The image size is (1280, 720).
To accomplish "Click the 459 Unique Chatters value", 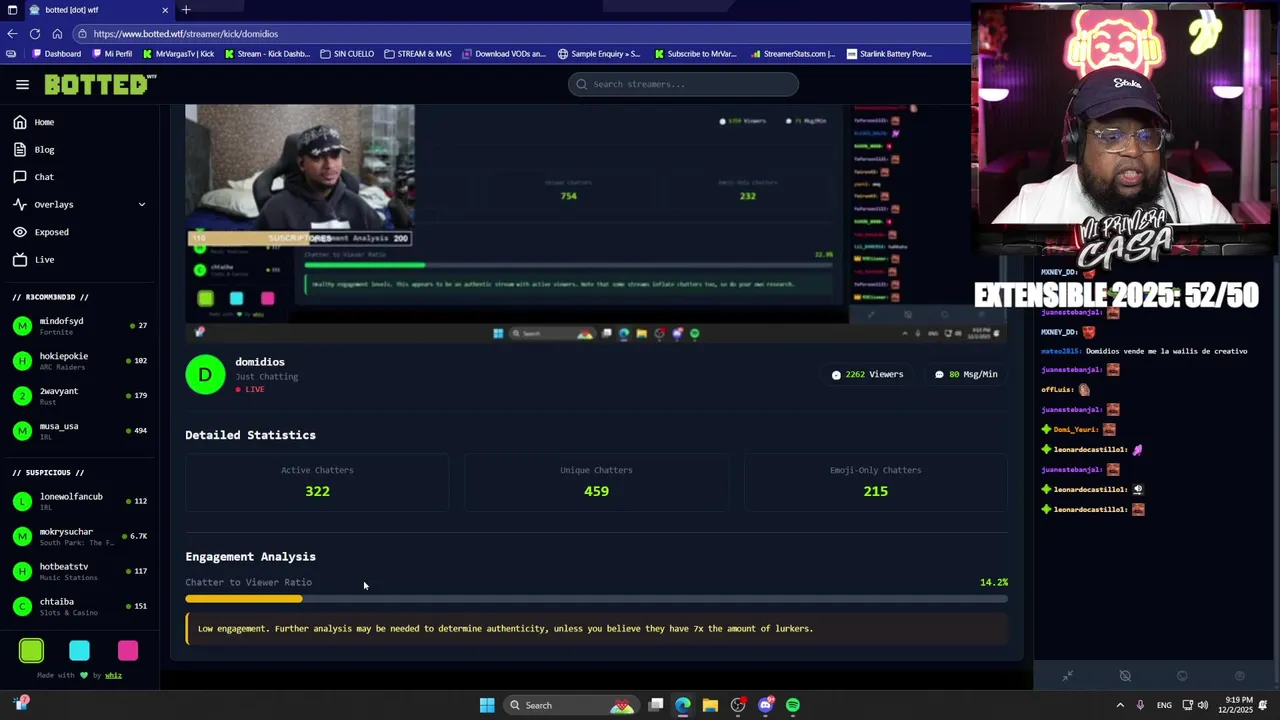I will click(596, 491).
